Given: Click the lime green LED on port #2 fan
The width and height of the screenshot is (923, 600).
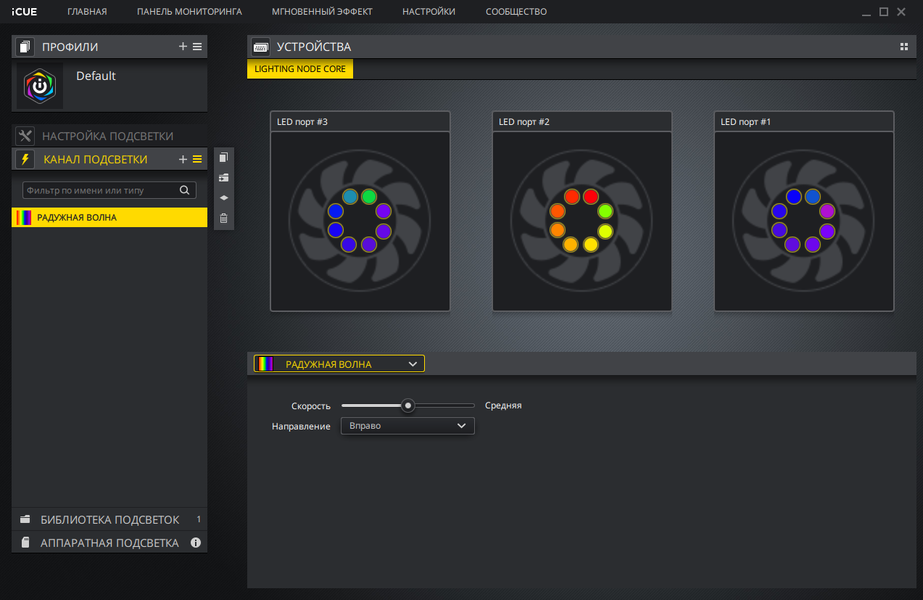Looking at the screenshot, I should 605,211.
